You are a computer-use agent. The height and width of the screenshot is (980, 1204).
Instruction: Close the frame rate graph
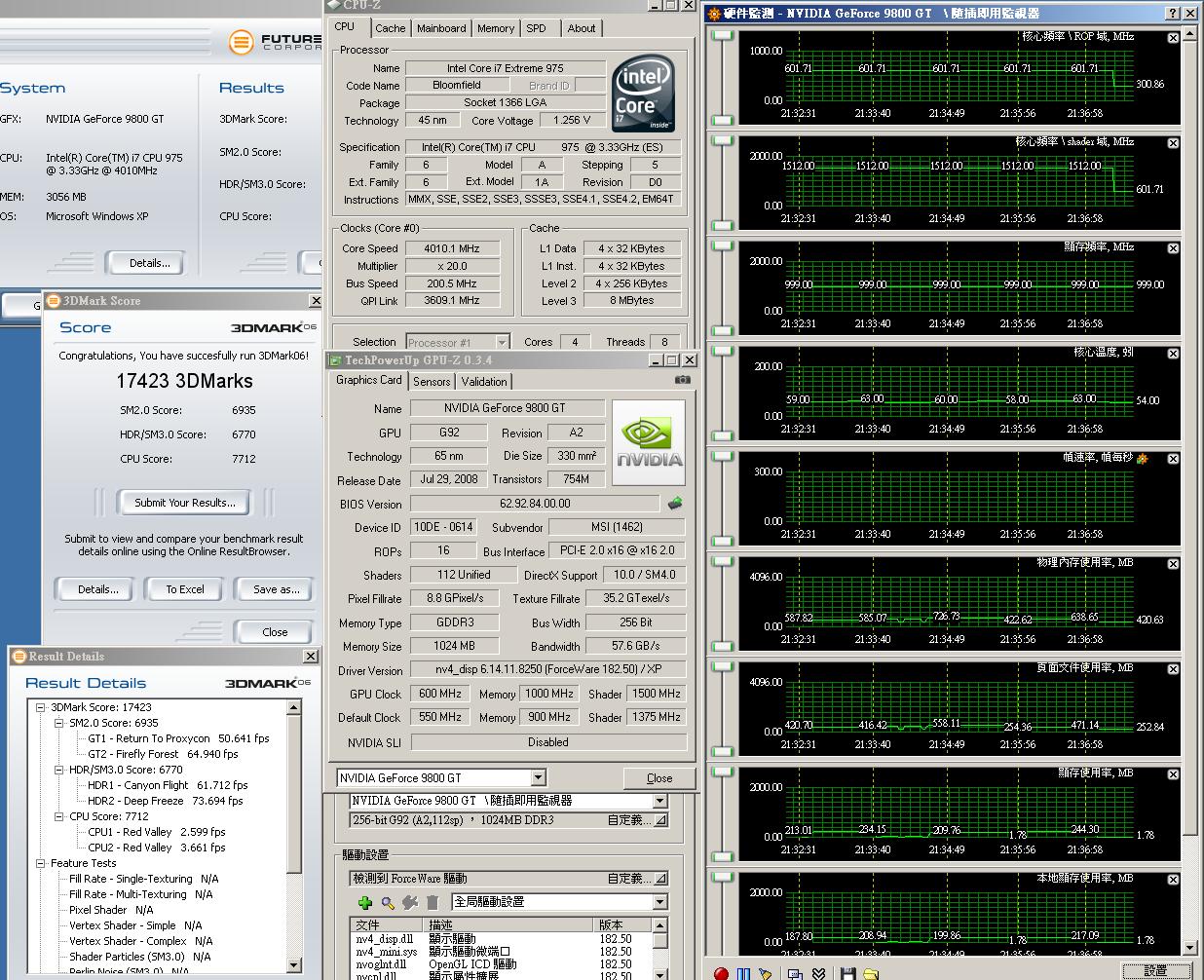click(x=1173, y=459)
